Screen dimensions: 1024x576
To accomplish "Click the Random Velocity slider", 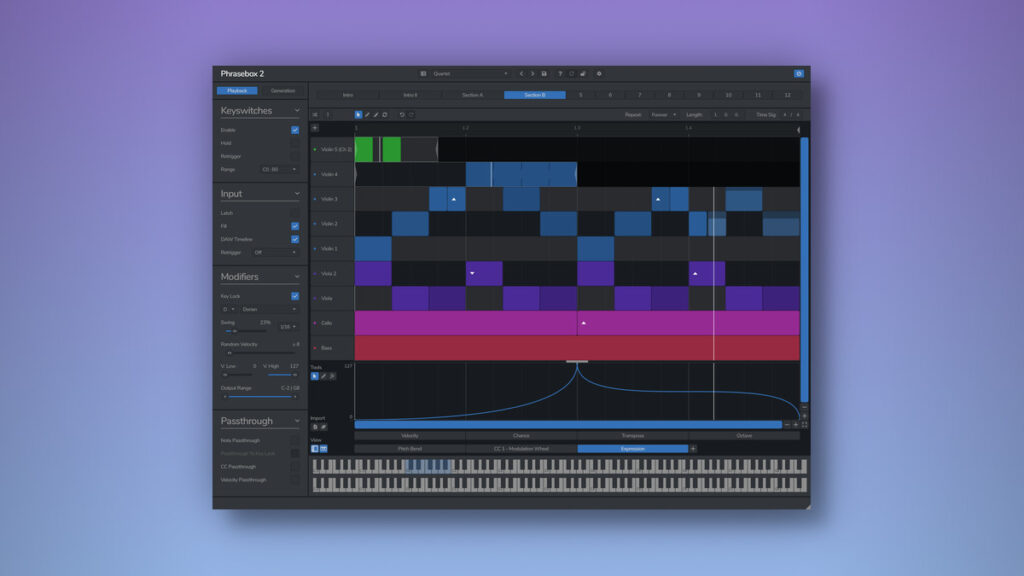I will point(259,353).
